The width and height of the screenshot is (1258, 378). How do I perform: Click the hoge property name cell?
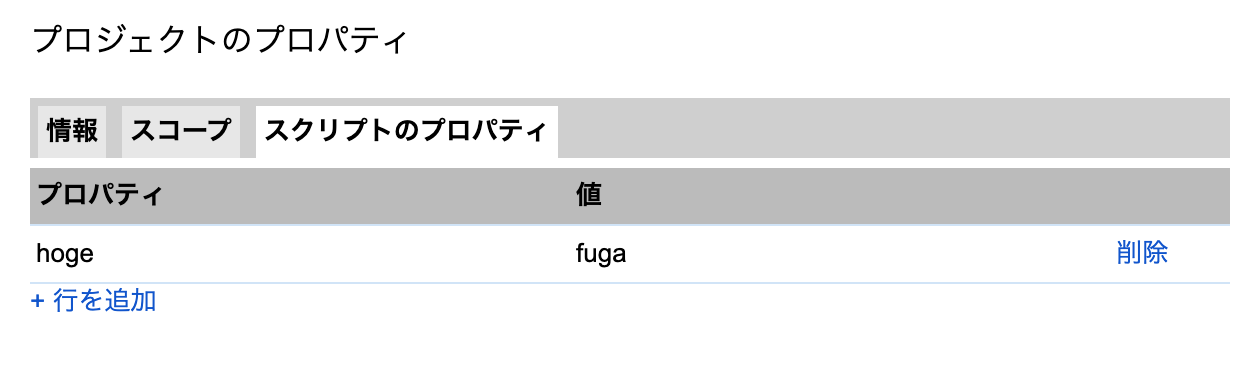point(300,254)
